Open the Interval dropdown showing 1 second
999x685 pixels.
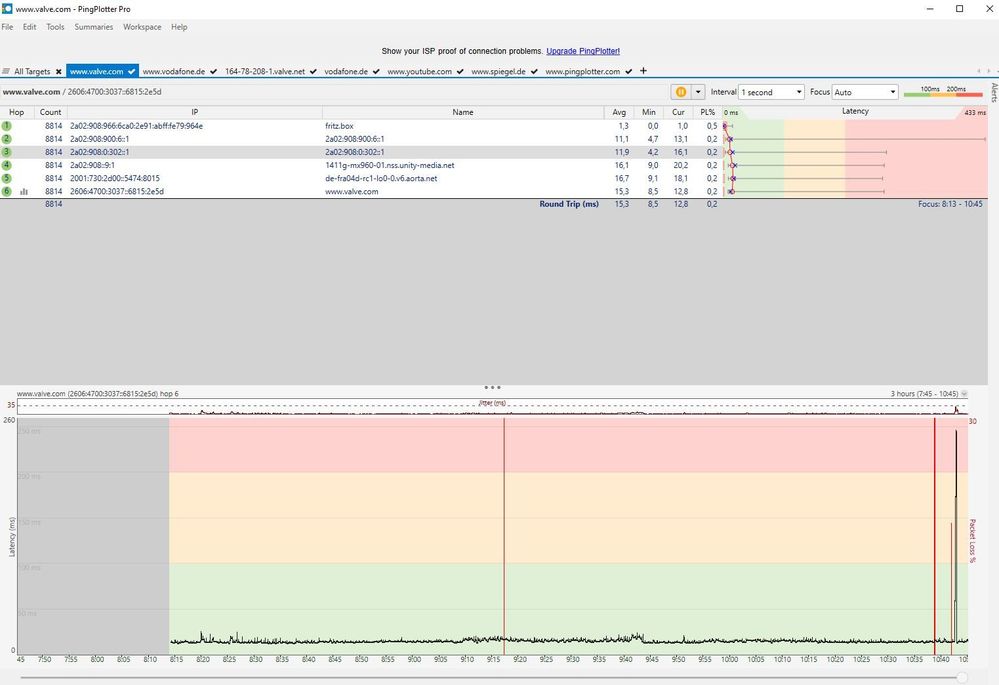771,92
